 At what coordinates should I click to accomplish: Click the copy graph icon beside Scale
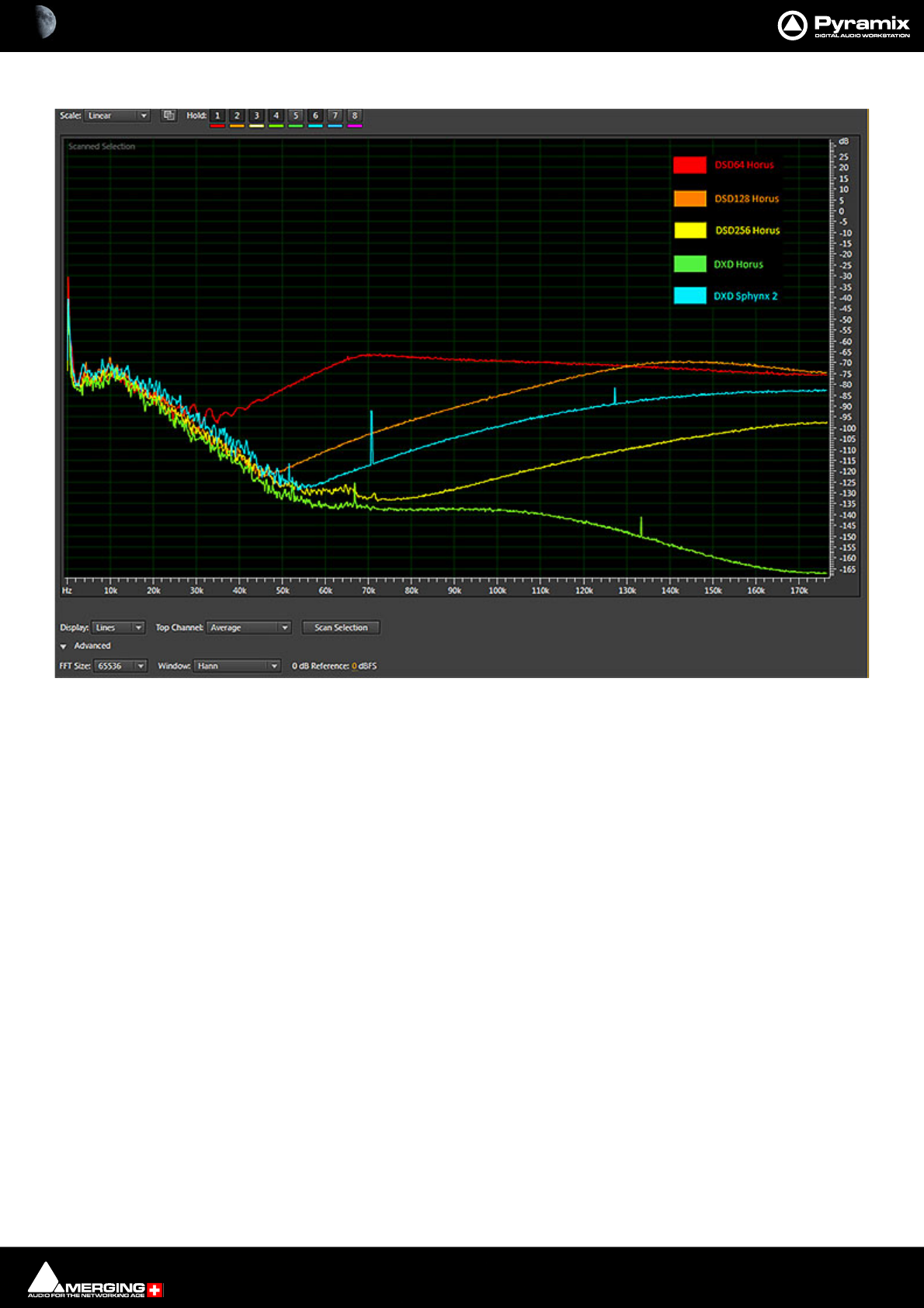click(168, 116)
